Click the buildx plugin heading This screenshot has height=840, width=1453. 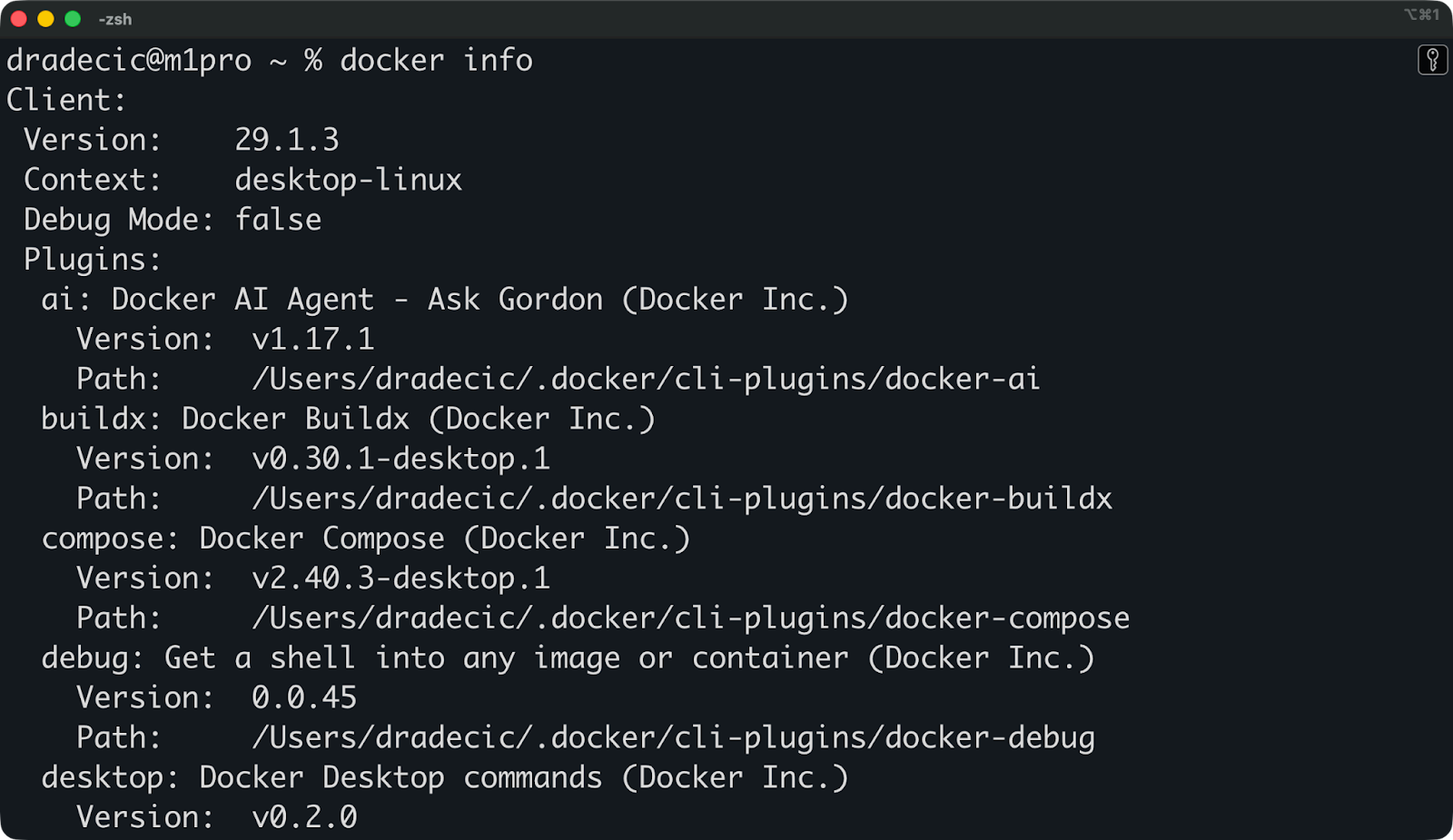tap(348, 419)
